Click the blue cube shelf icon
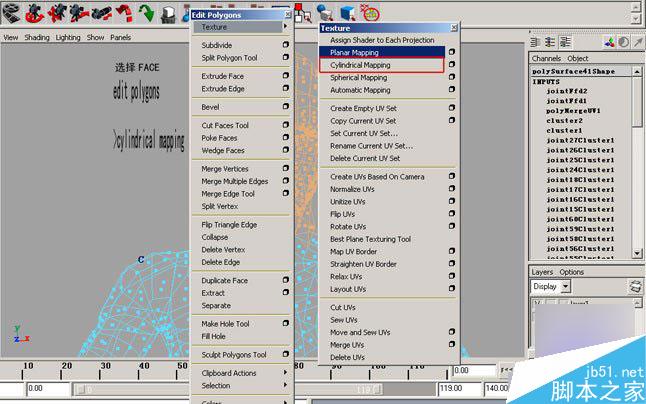The width and height of the screenshot is (646, 404). pyautogui.click(x=347, y=12)
